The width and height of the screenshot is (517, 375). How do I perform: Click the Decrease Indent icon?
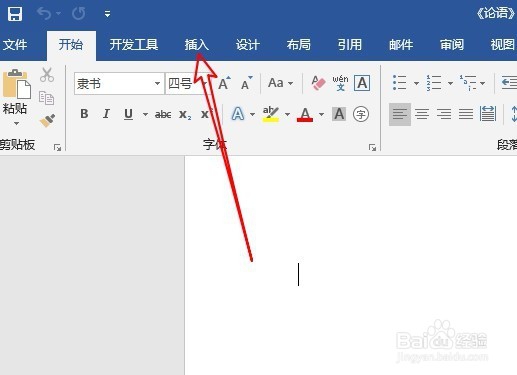tap(509, 83)
